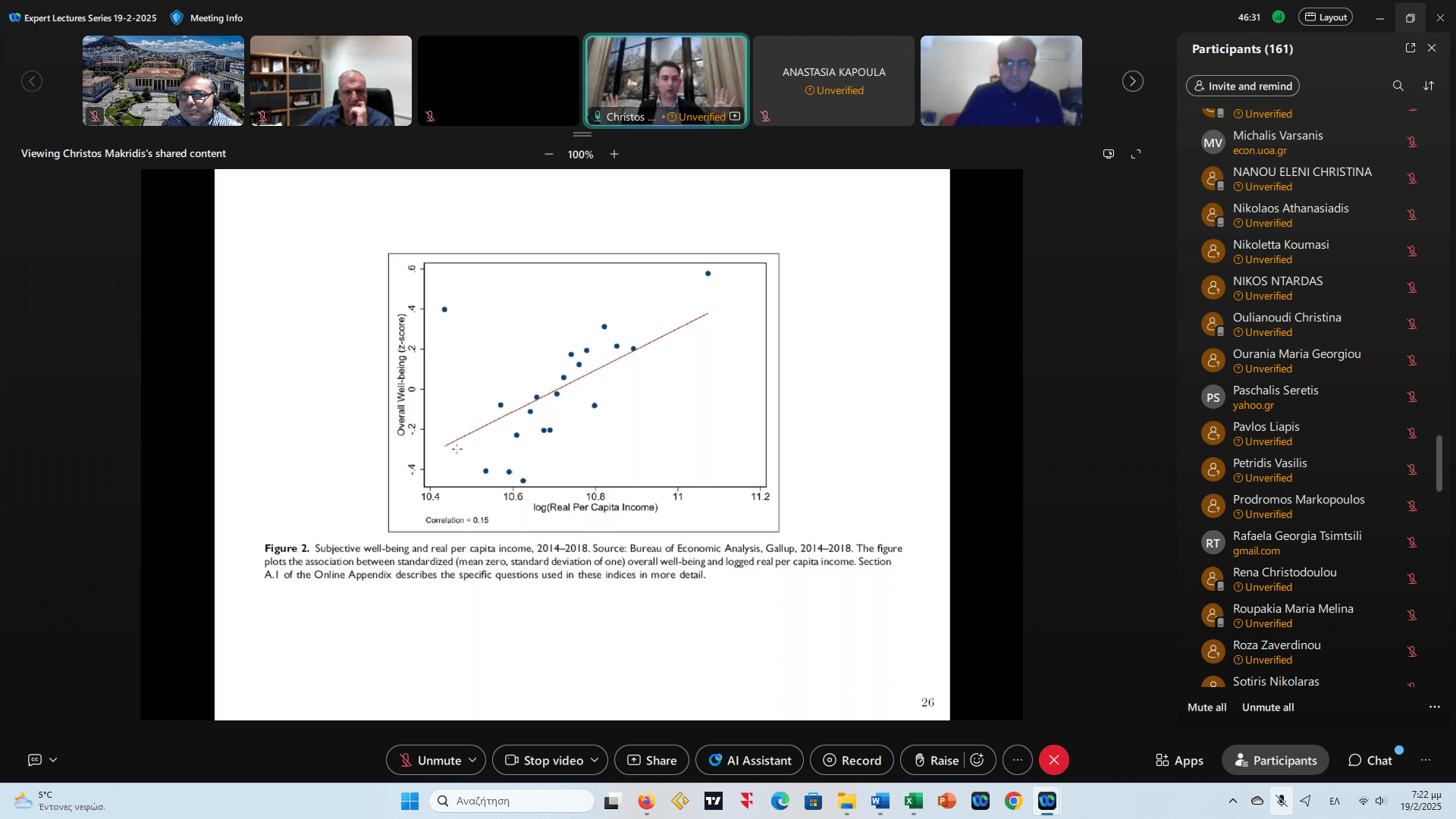
Task: Open the Layout dropdown
Action: point(1325,17)
